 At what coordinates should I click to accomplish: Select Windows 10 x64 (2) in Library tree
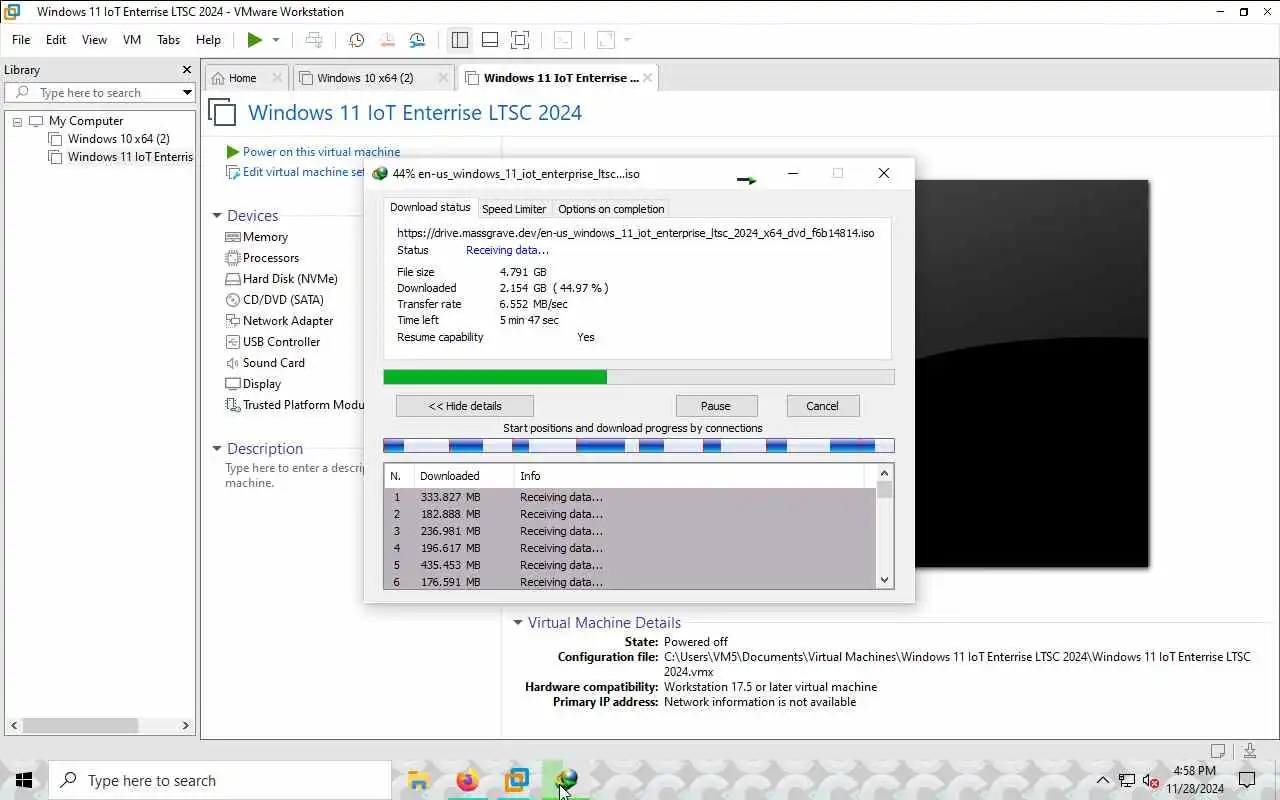click(118, 139)
